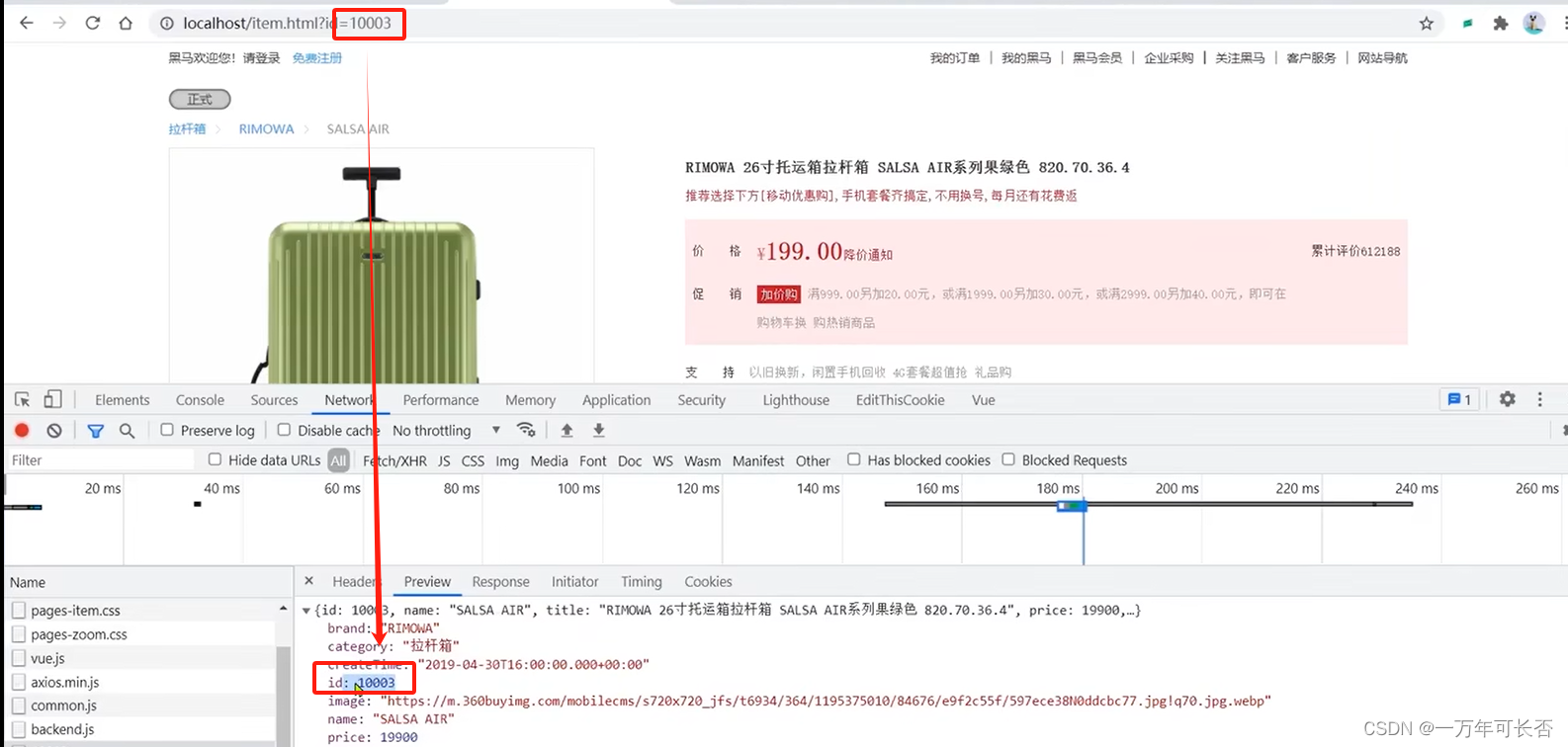Click the request bar in timeline overview

pos(1072,505)
